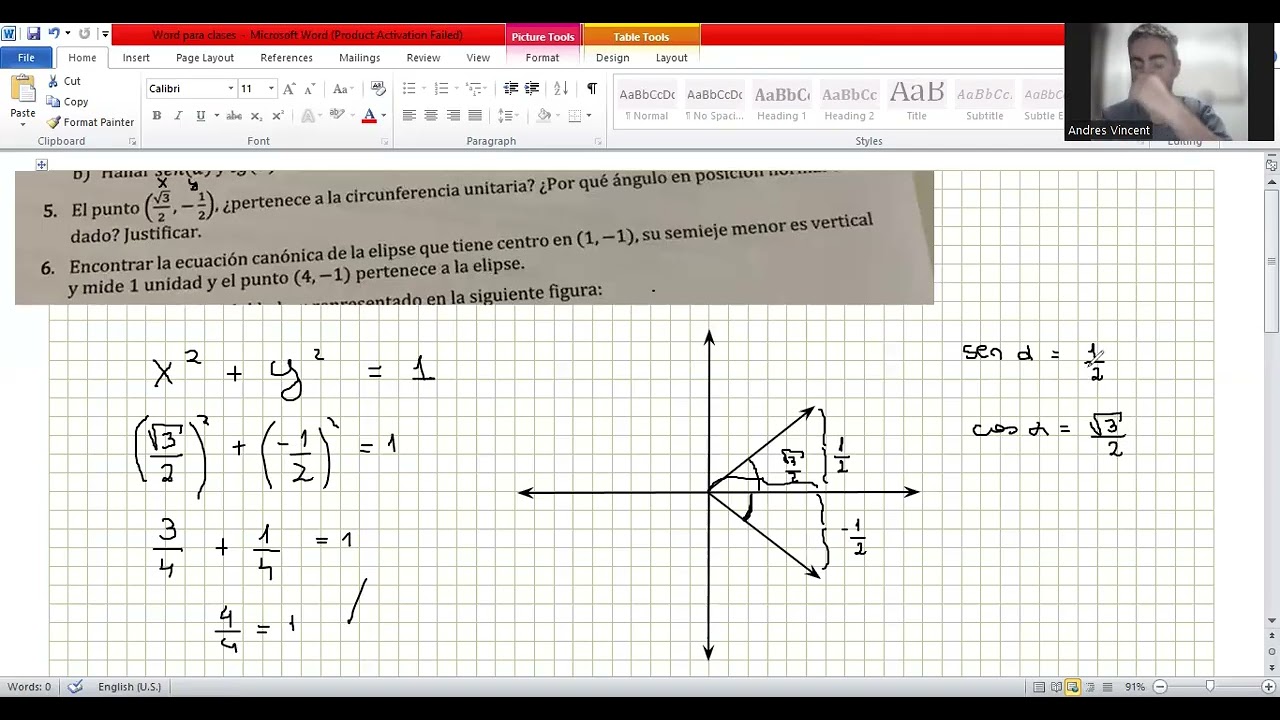This screenshot has height=720, width=1280.
Task: Grow font size icon
Action: click(288, 89)
